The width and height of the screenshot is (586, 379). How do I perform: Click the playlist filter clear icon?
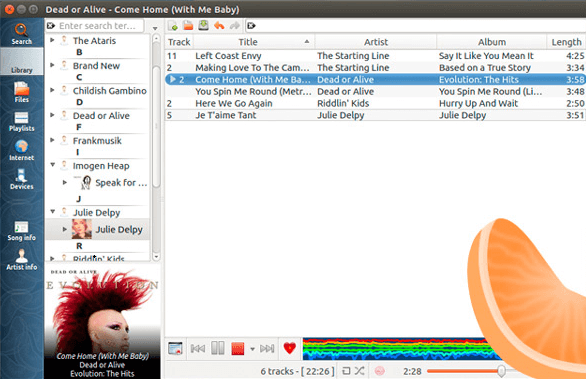click(252, 26)
